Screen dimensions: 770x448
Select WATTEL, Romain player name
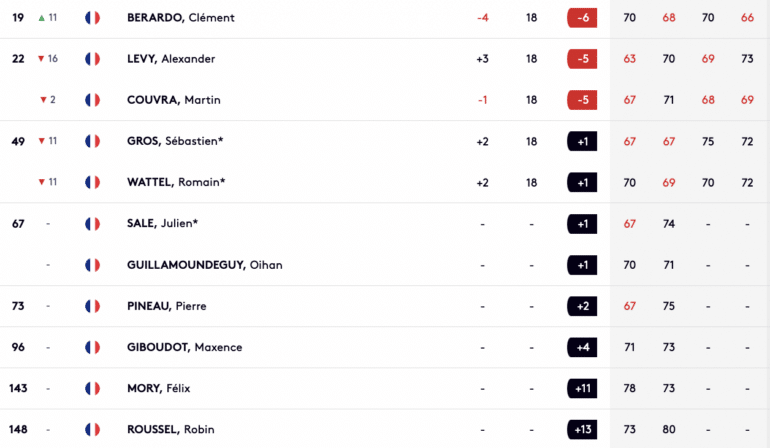(x=176, y=182)
